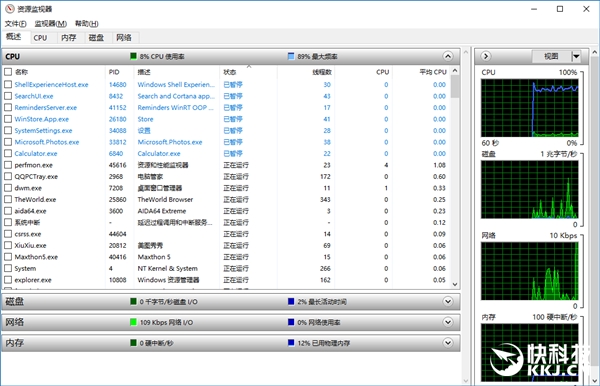
Task: Select the System process name
Action: 25,268
